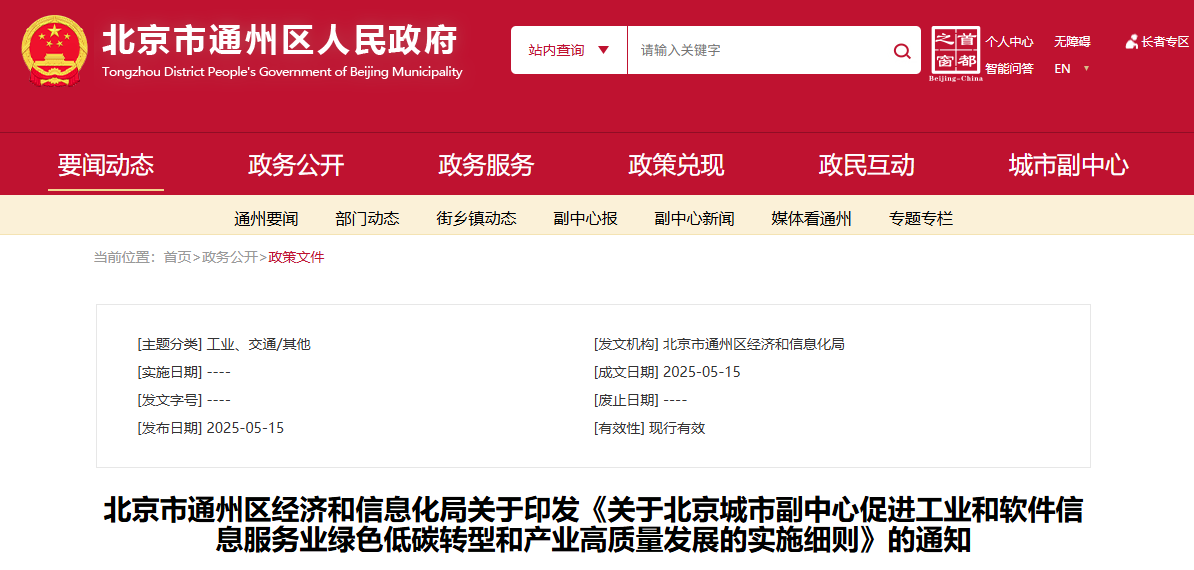This screenshot has height=570, width=1194.
Task: Click the national emblem logo
Action: tap(53, 50)
